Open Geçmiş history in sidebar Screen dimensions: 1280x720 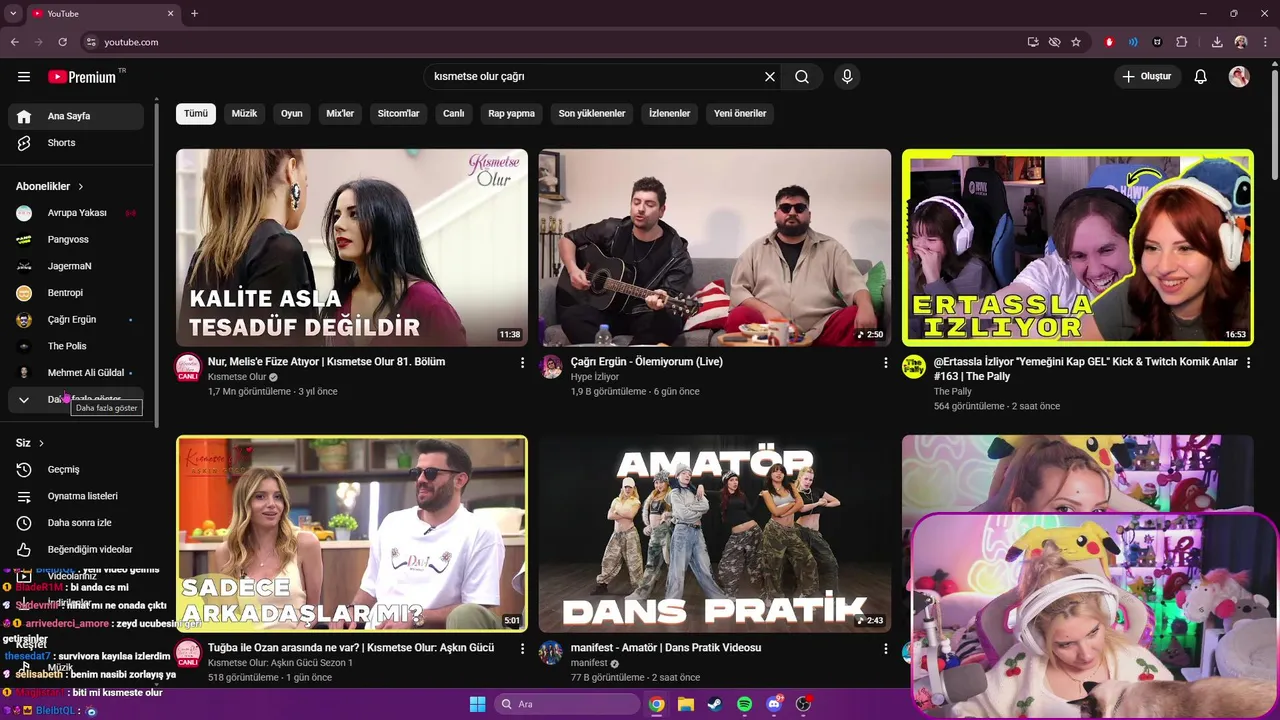pyautogui.click(x=76, y=470)
